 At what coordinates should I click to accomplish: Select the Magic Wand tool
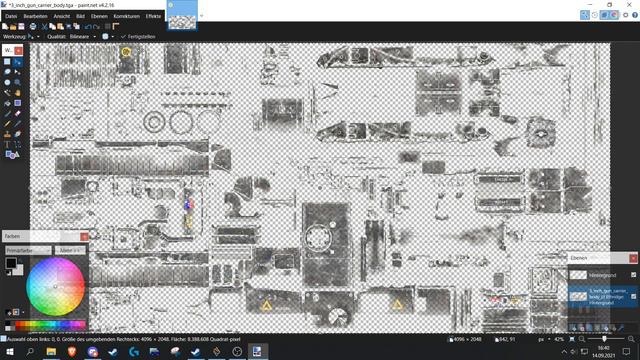pyautogui.click(x=7, y=93)
